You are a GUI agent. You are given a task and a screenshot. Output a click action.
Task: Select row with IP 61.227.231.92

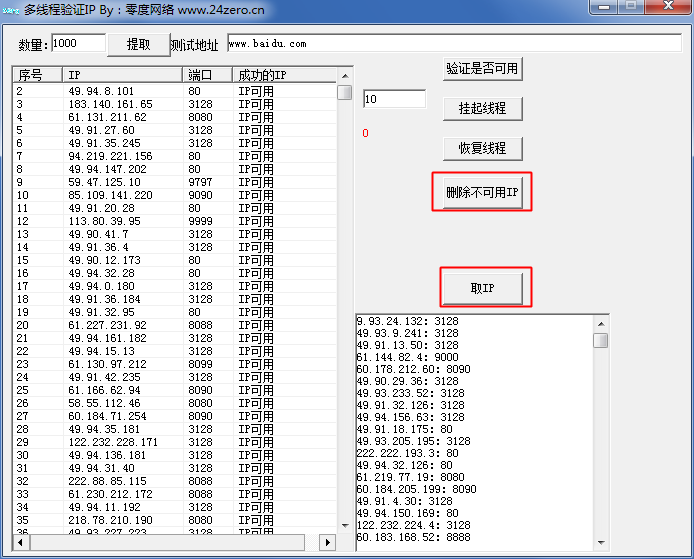coord(175,325)
